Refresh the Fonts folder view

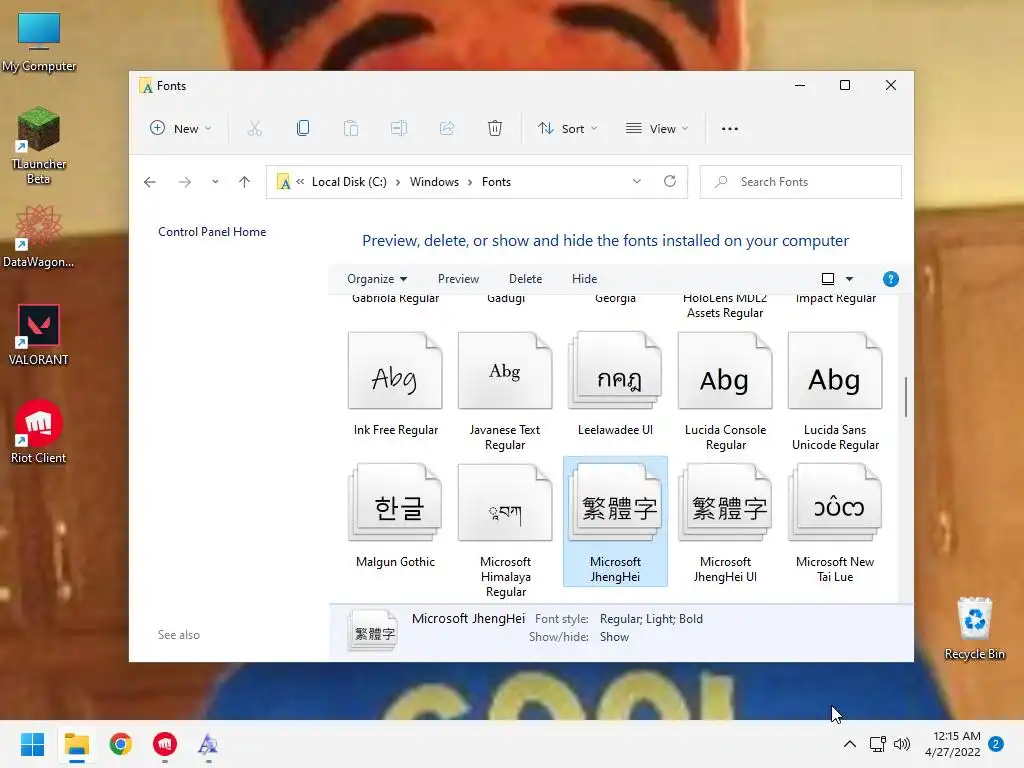pyautogui.click(x=669, y=182)
